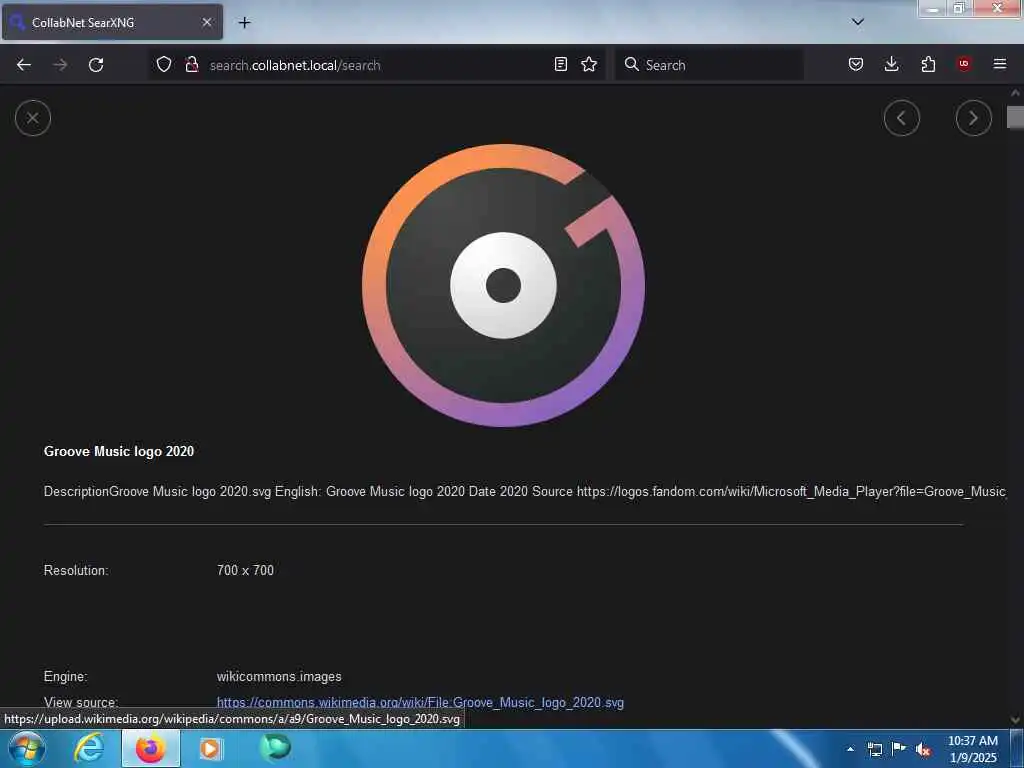This screenshot has width=1024, height=768.
Task: Open the commons.wikimedia.org view source link
Action: (420, 703)
